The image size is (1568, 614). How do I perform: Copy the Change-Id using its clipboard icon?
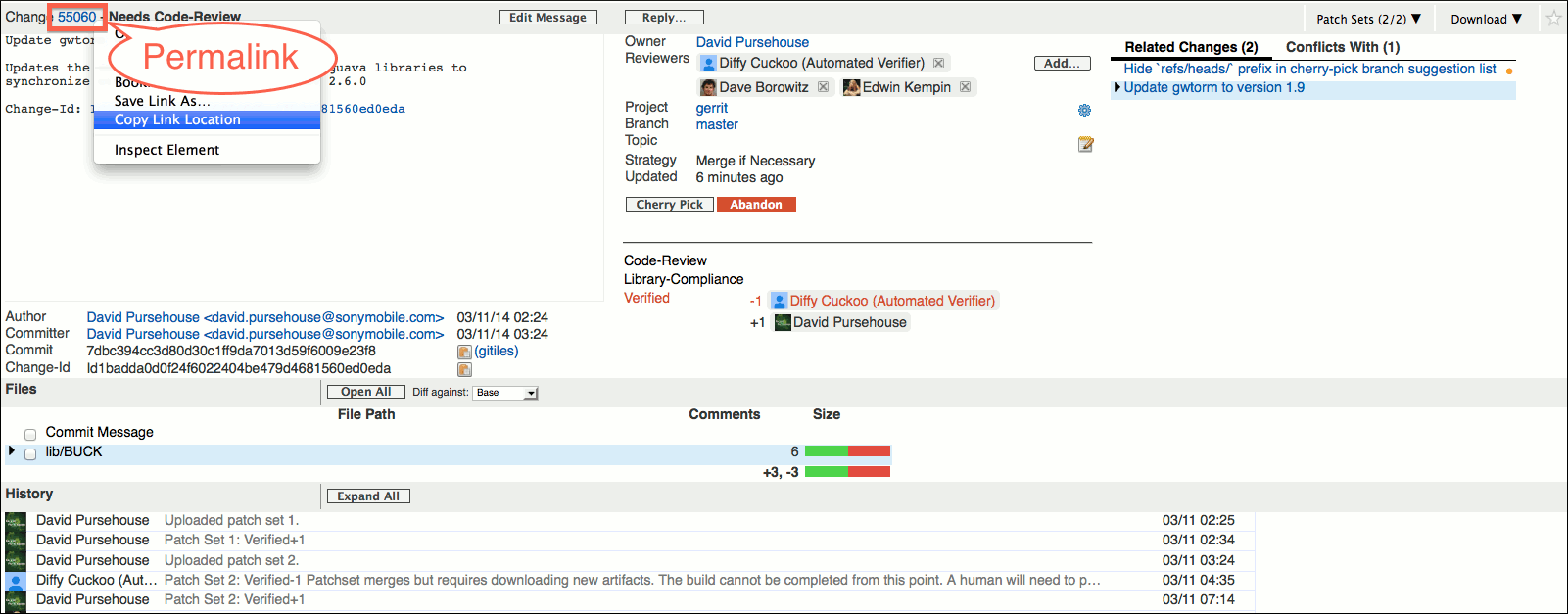point(464,369)
